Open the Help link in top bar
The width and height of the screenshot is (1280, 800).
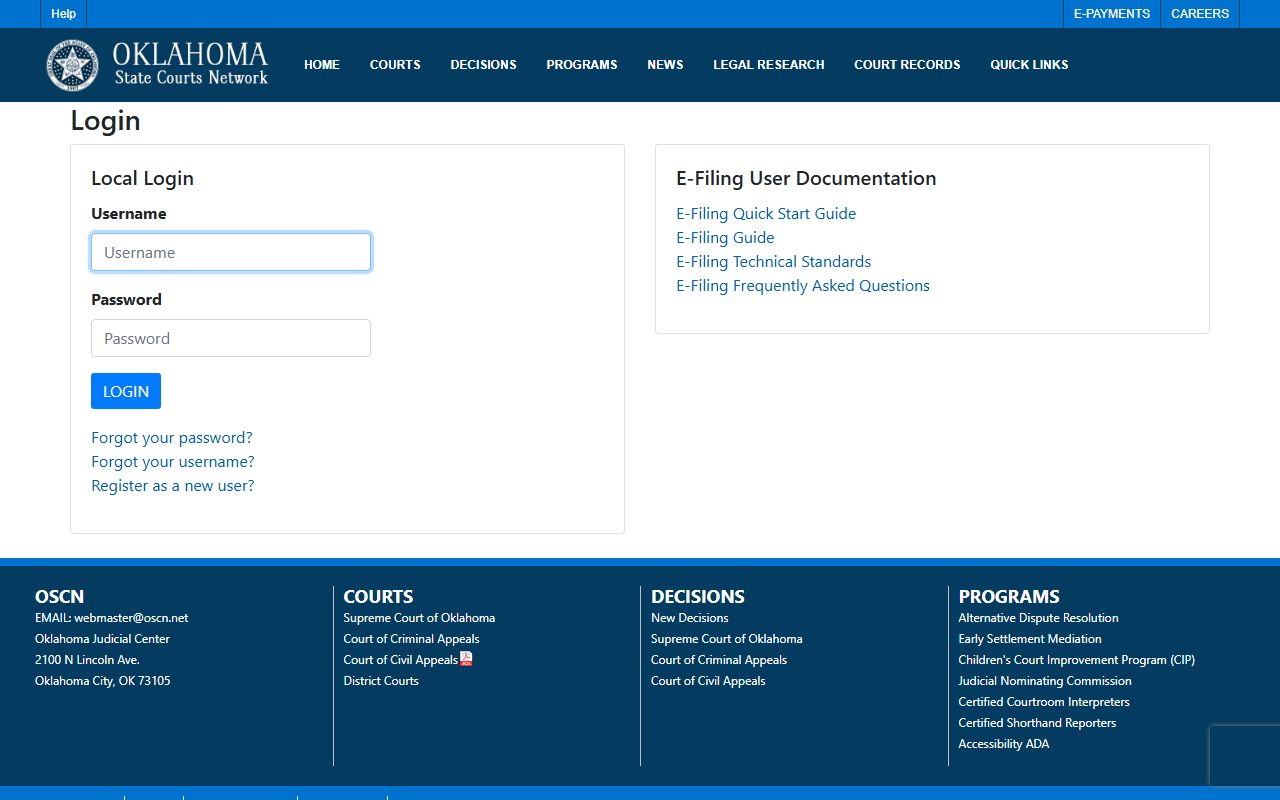click(64, 14)
